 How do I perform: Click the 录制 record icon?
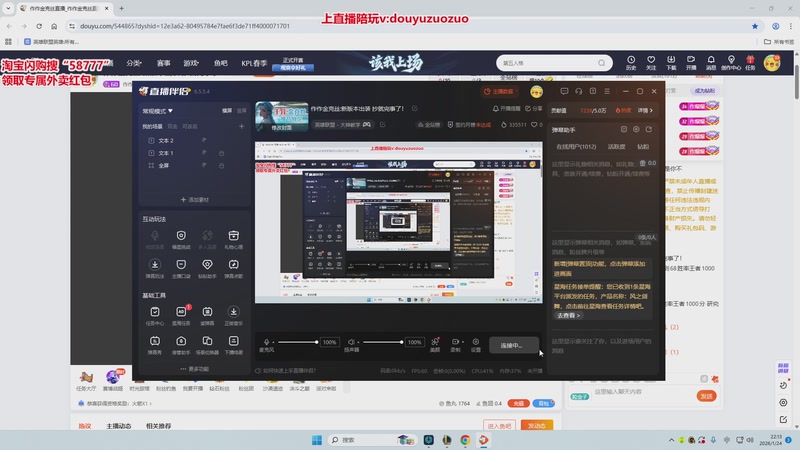(455, 342)
